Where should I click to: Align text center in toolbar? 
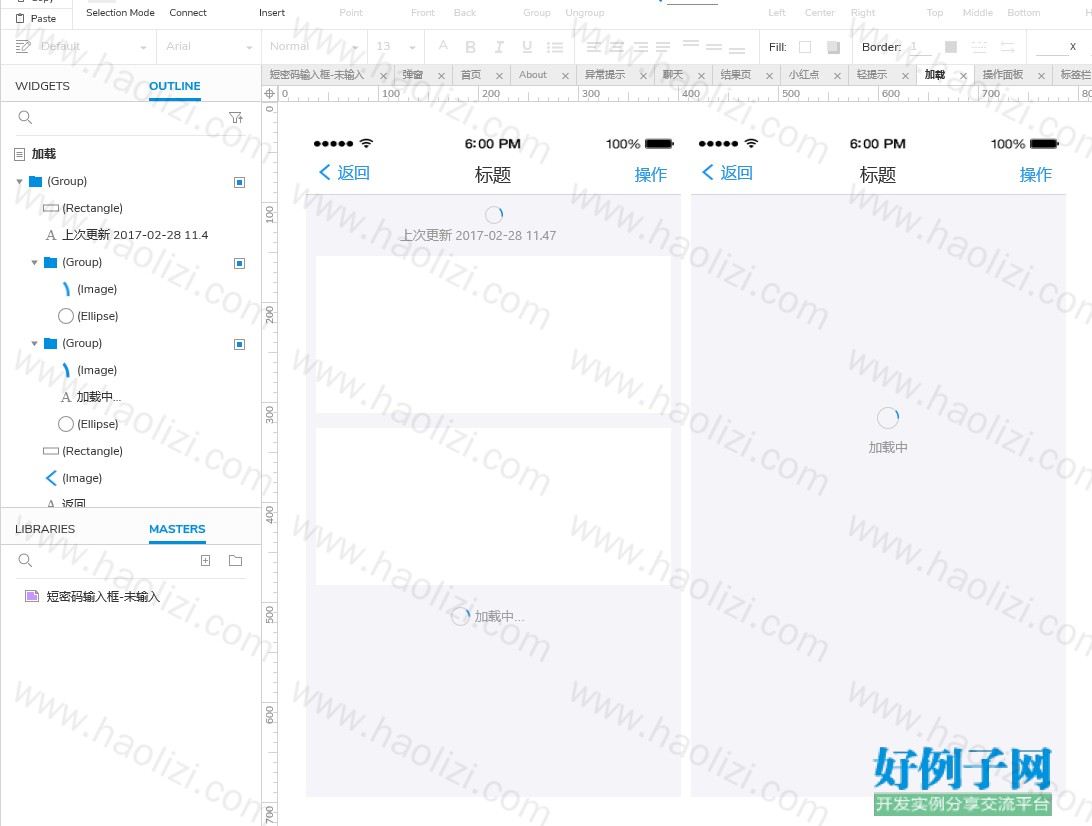click(x=617, y=47)
